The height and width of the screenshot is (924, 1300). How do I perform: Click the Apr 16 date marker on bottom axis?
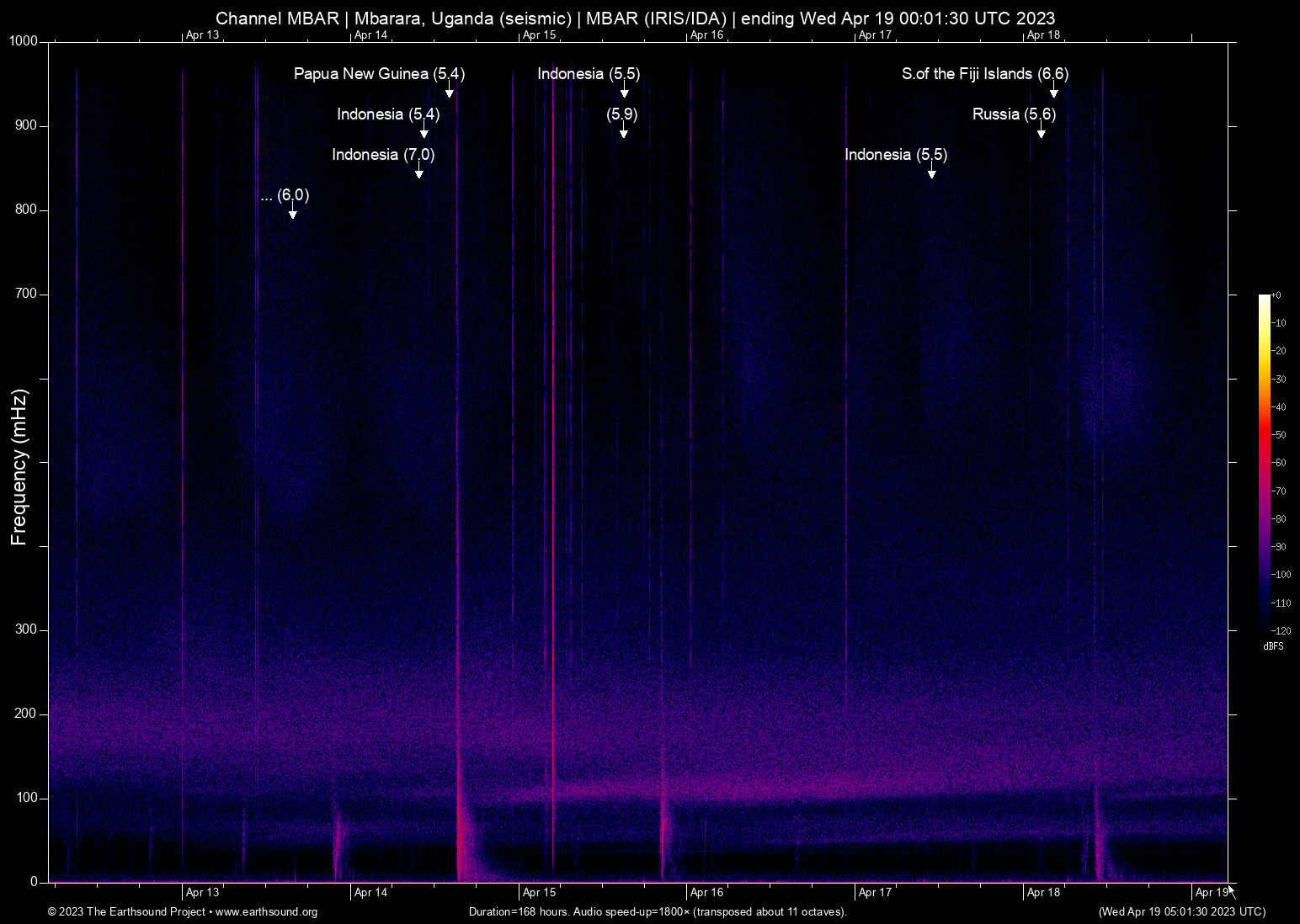[706, 892]
